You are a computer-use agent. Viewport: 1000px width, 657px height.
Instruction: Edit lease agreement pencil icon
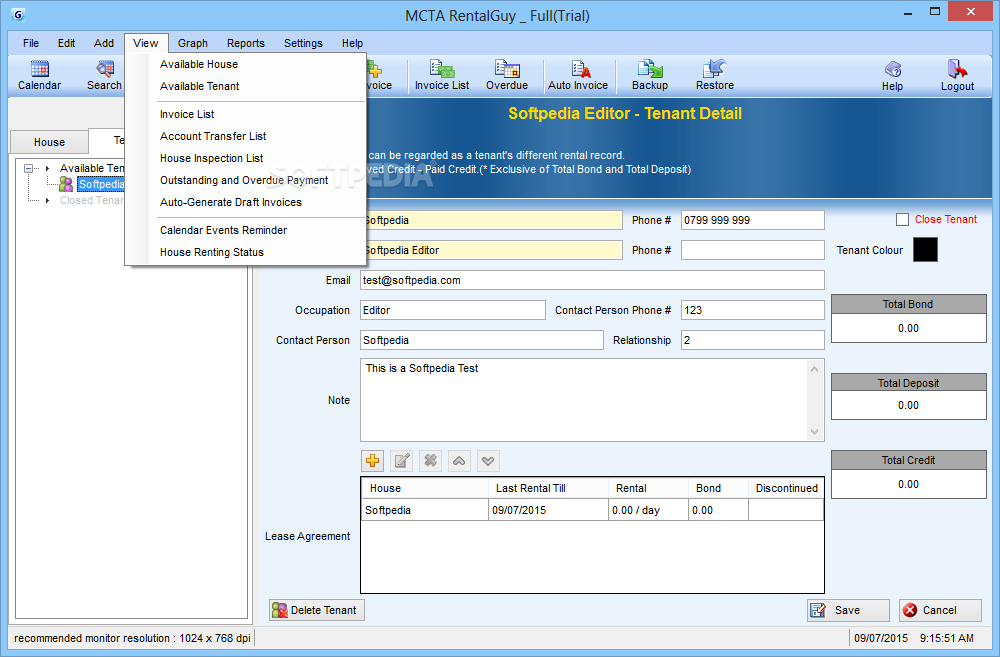click(402, 461)
